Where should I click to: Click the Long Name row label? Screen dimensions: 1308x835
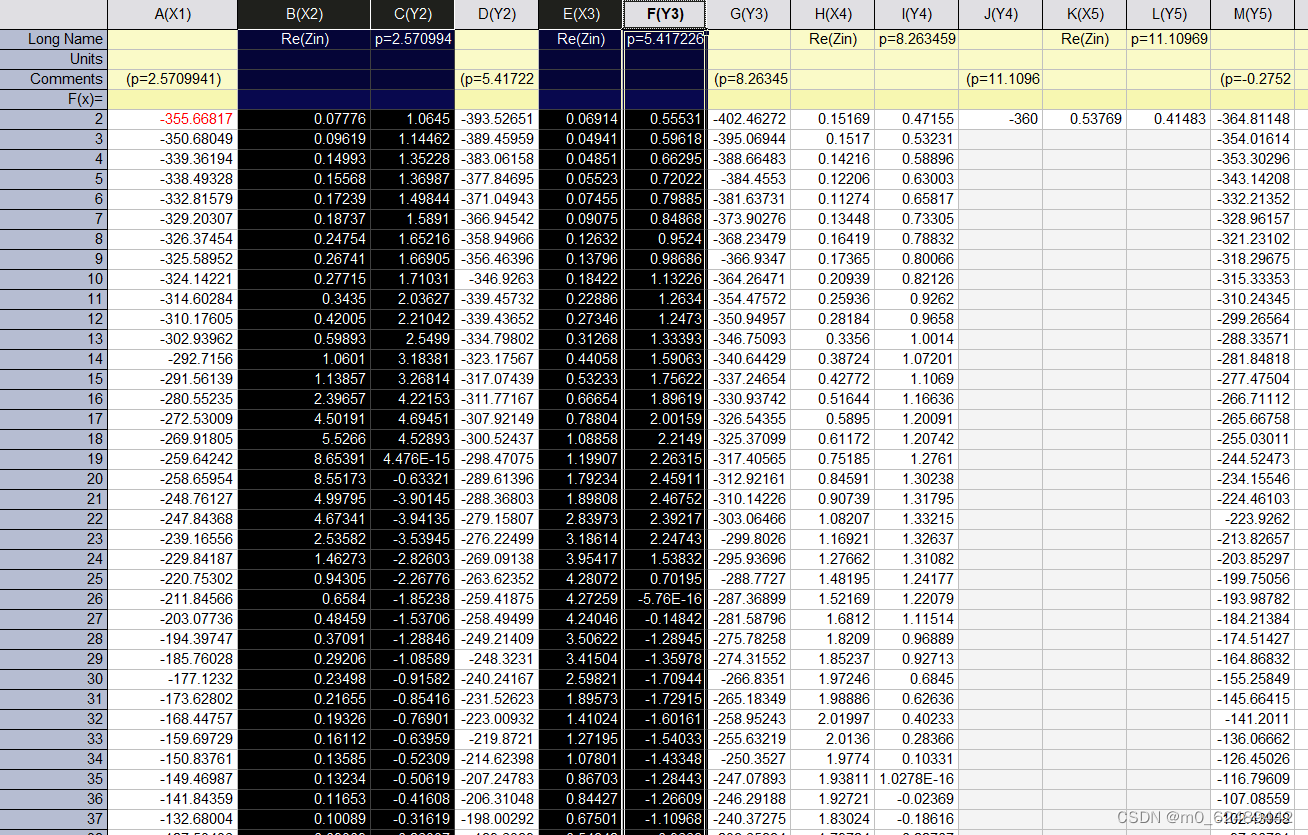pyautogui.click(x=54, y=39)
